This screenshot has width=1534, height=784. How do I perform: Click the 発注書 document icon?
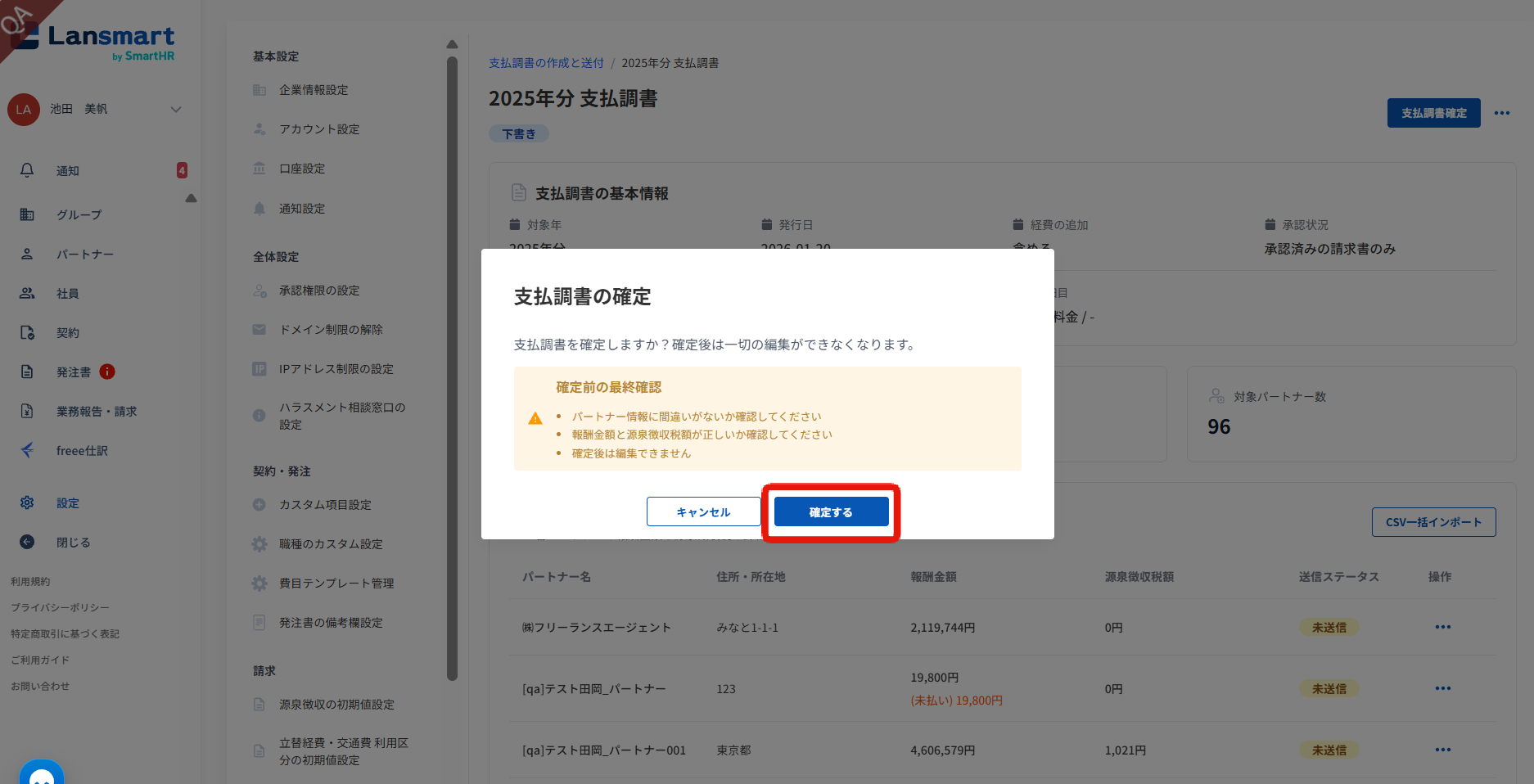pos(27,372)
